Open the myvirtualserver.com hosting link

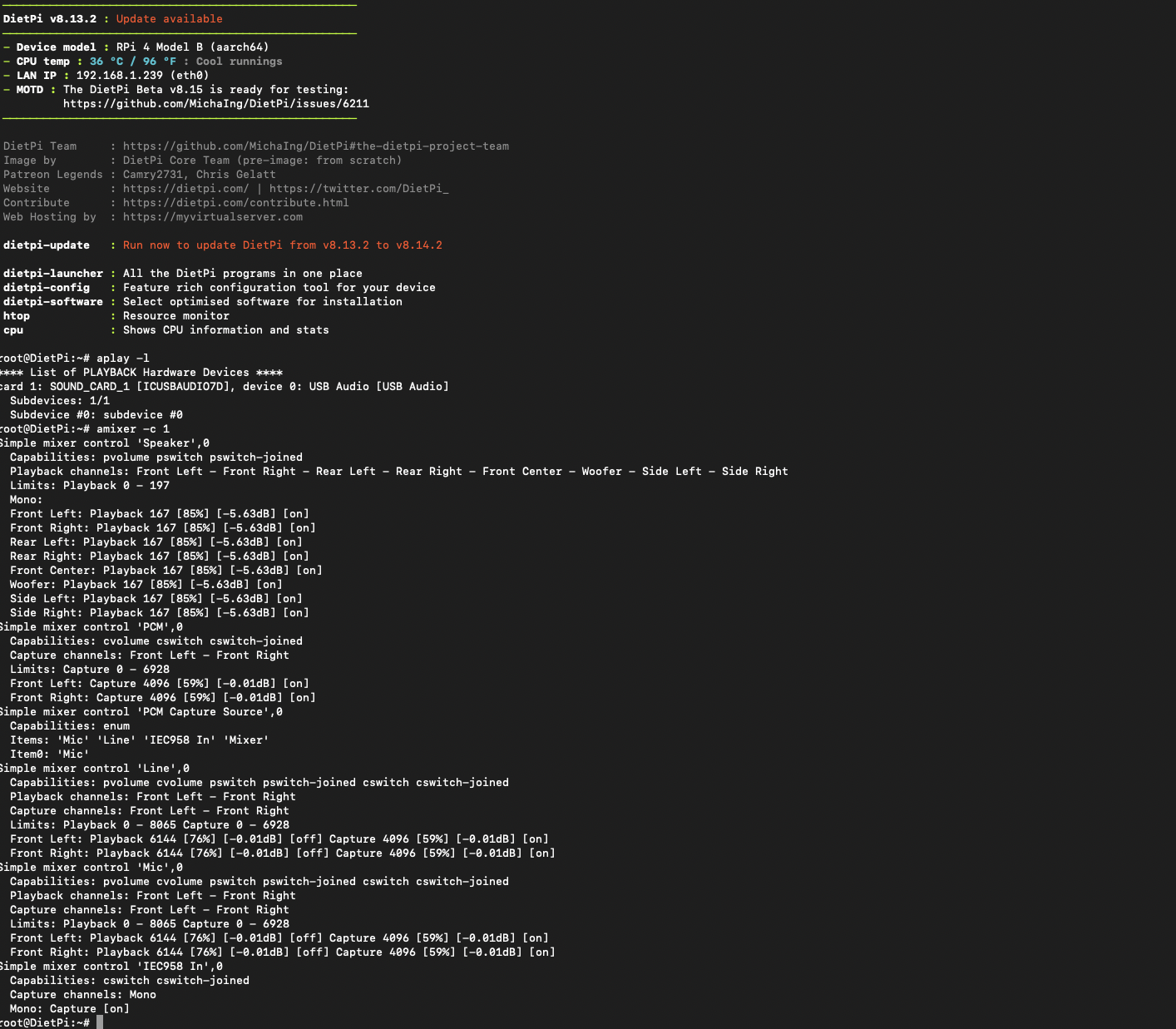tap(212, 217)
